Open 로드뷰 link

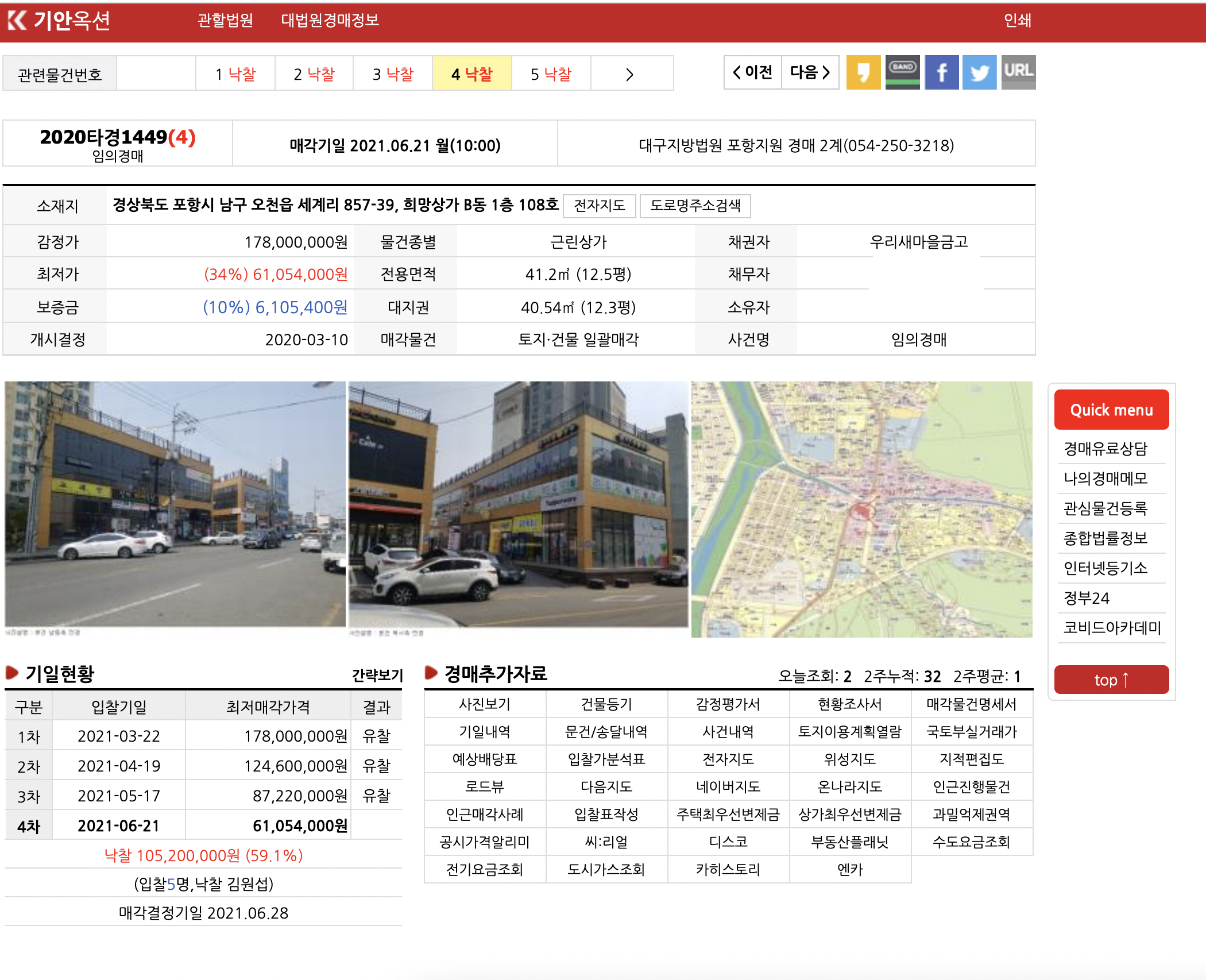click(485, 787)
